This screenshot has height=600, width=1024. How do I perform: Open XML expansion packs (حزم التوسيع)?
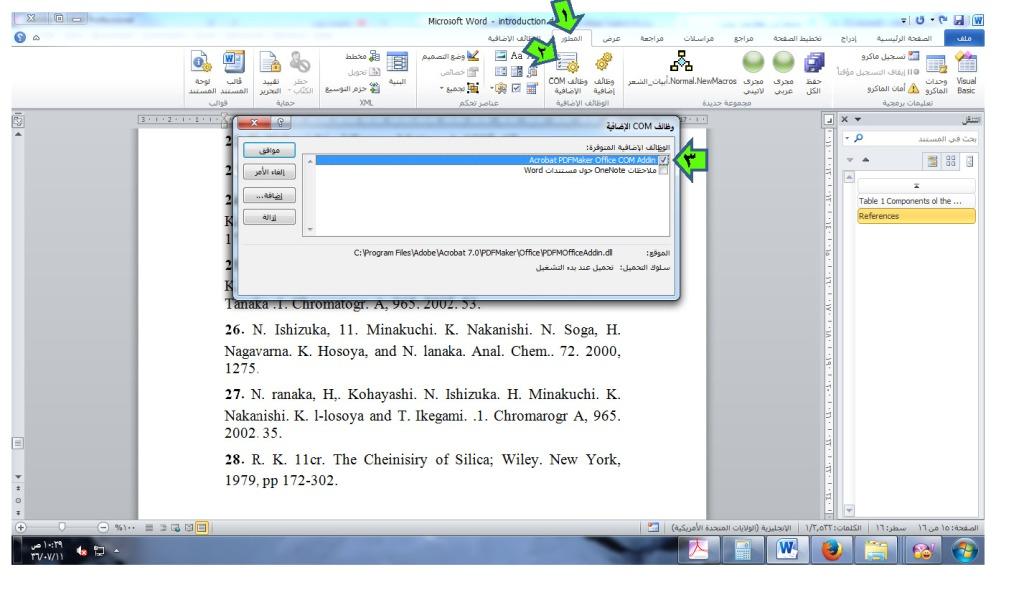(x=353, y=88)
